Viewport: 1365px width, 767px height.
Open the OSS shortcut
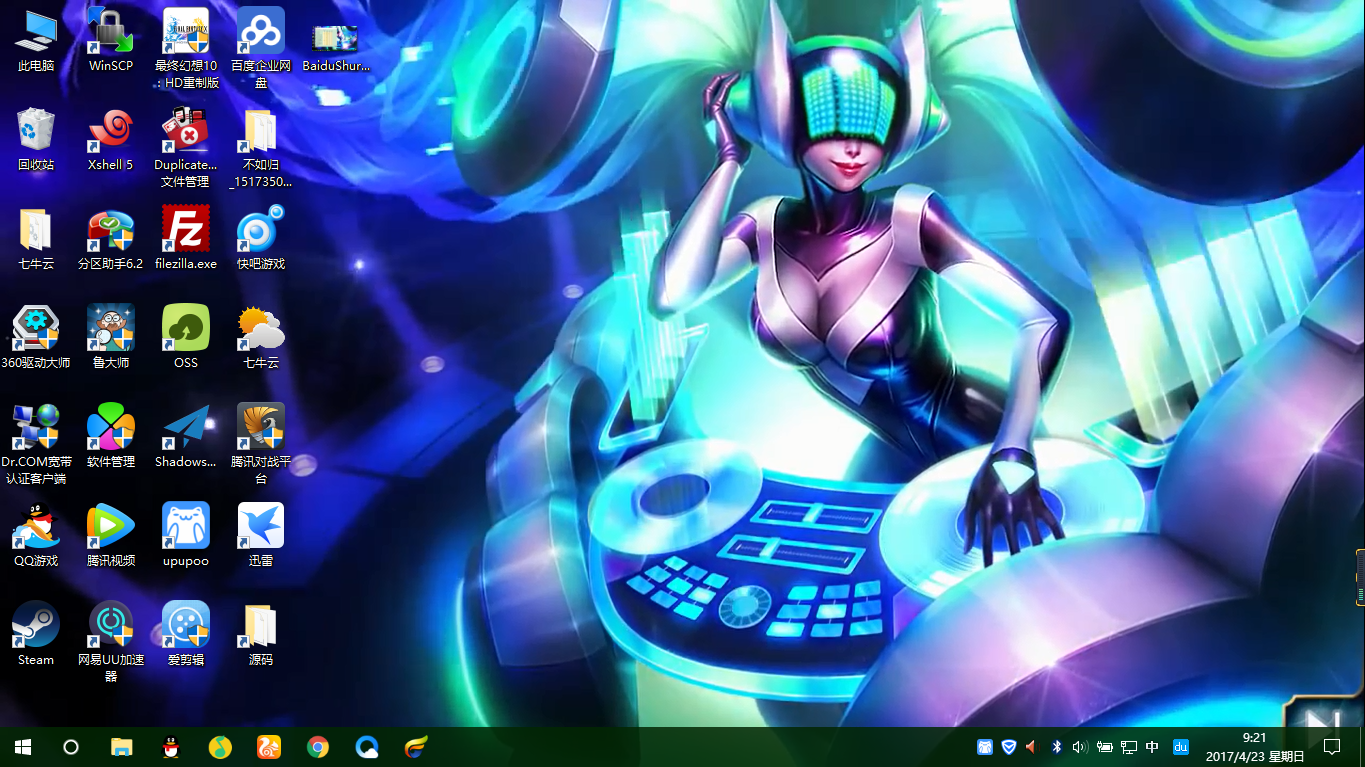186,338
